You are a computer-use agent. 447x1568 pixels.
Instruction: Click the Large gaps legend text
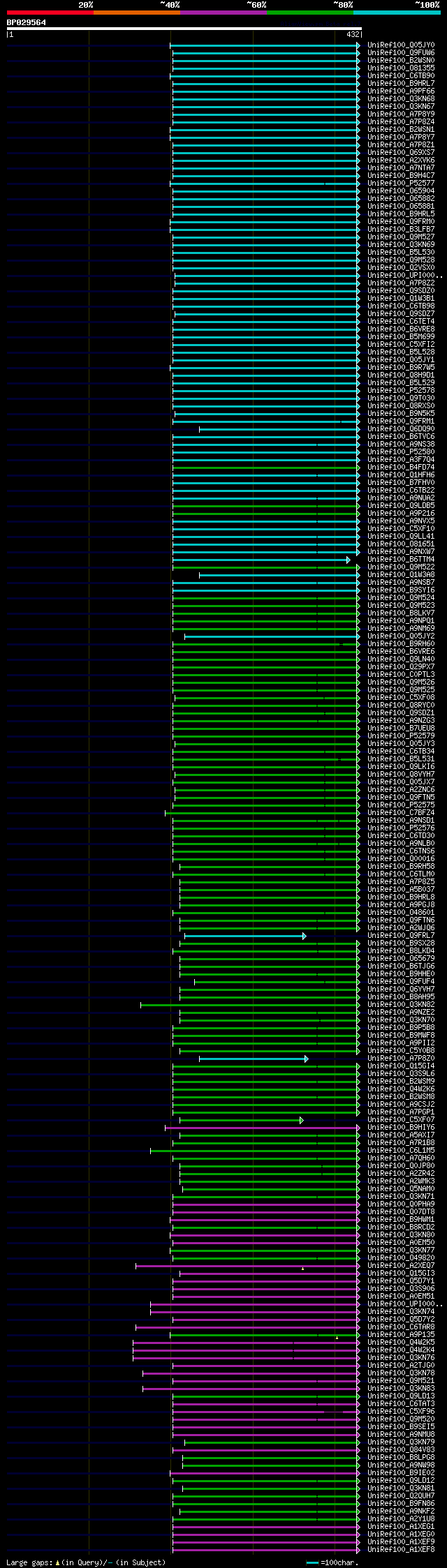[x=86, y=1562]
